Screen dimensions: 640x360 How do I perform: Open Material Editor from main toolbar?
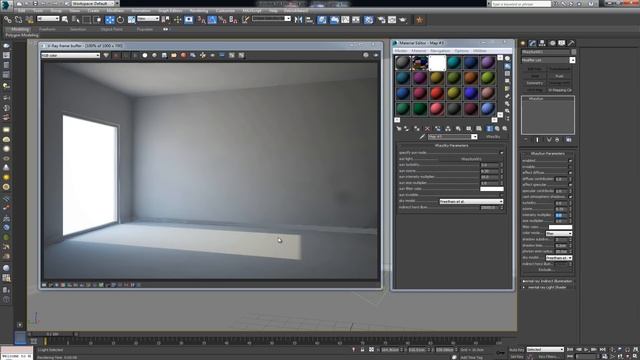click(368, 20)
